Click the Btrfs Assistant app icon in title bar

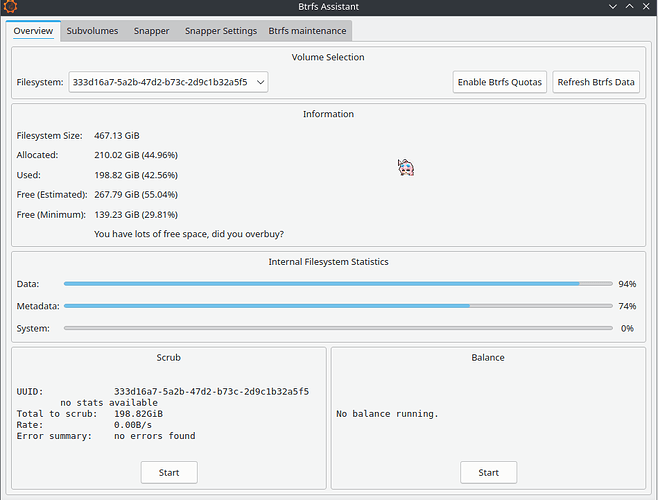(x=11, y=8)
